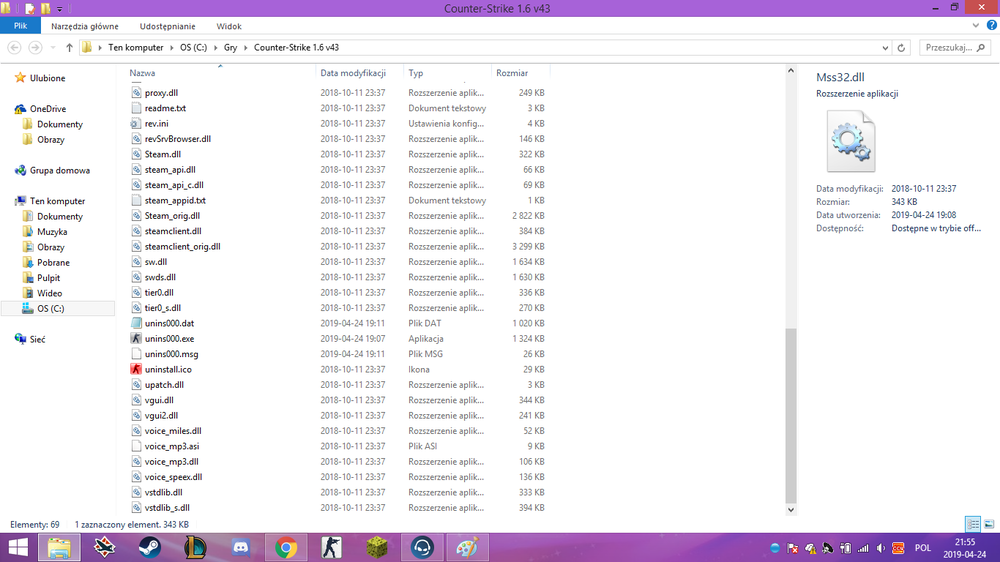Click the OS (C:) breadcrumb
This screenshot has height=562, width=1000.
point(193,47)
